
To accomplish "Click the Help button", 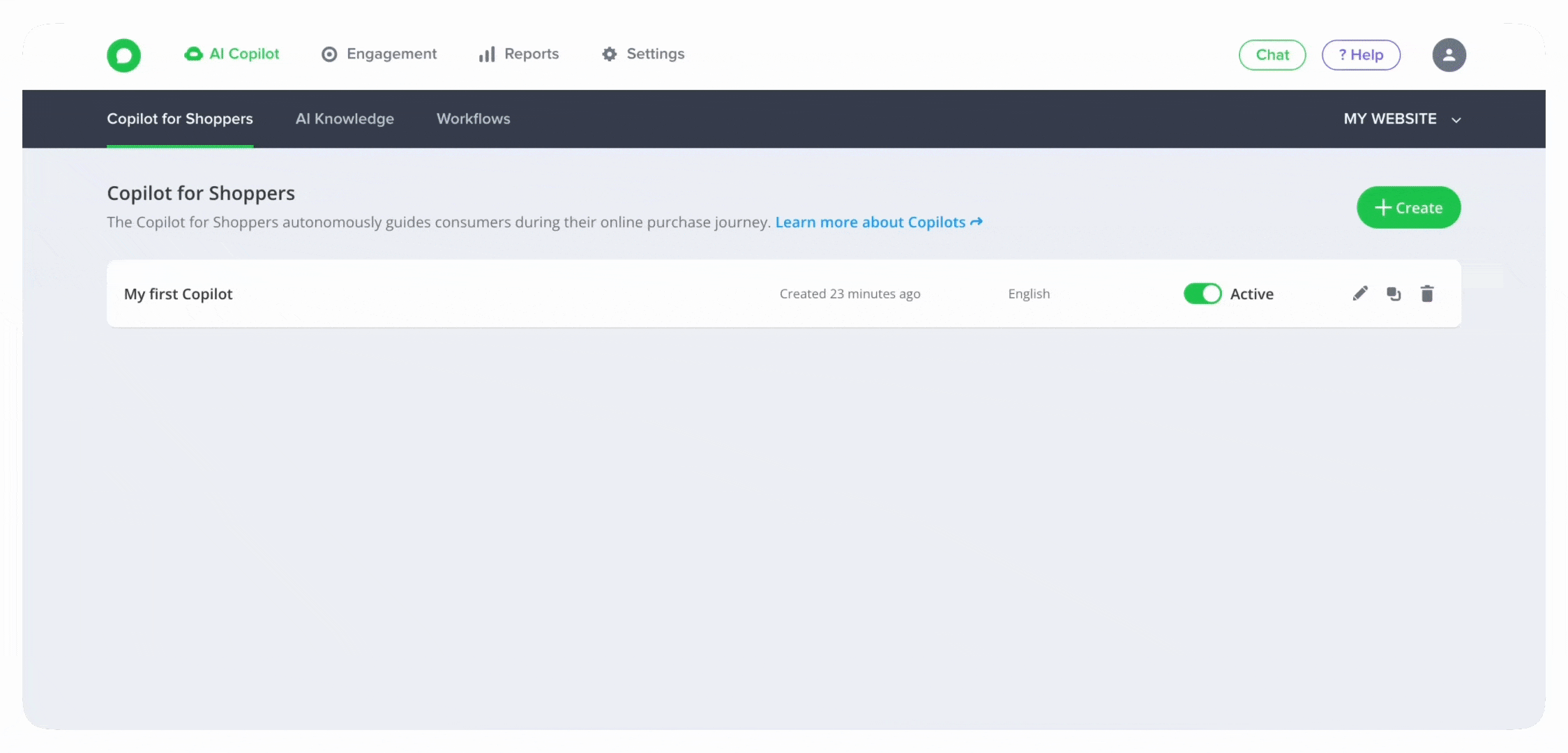I will click(x=1361, y=55).
